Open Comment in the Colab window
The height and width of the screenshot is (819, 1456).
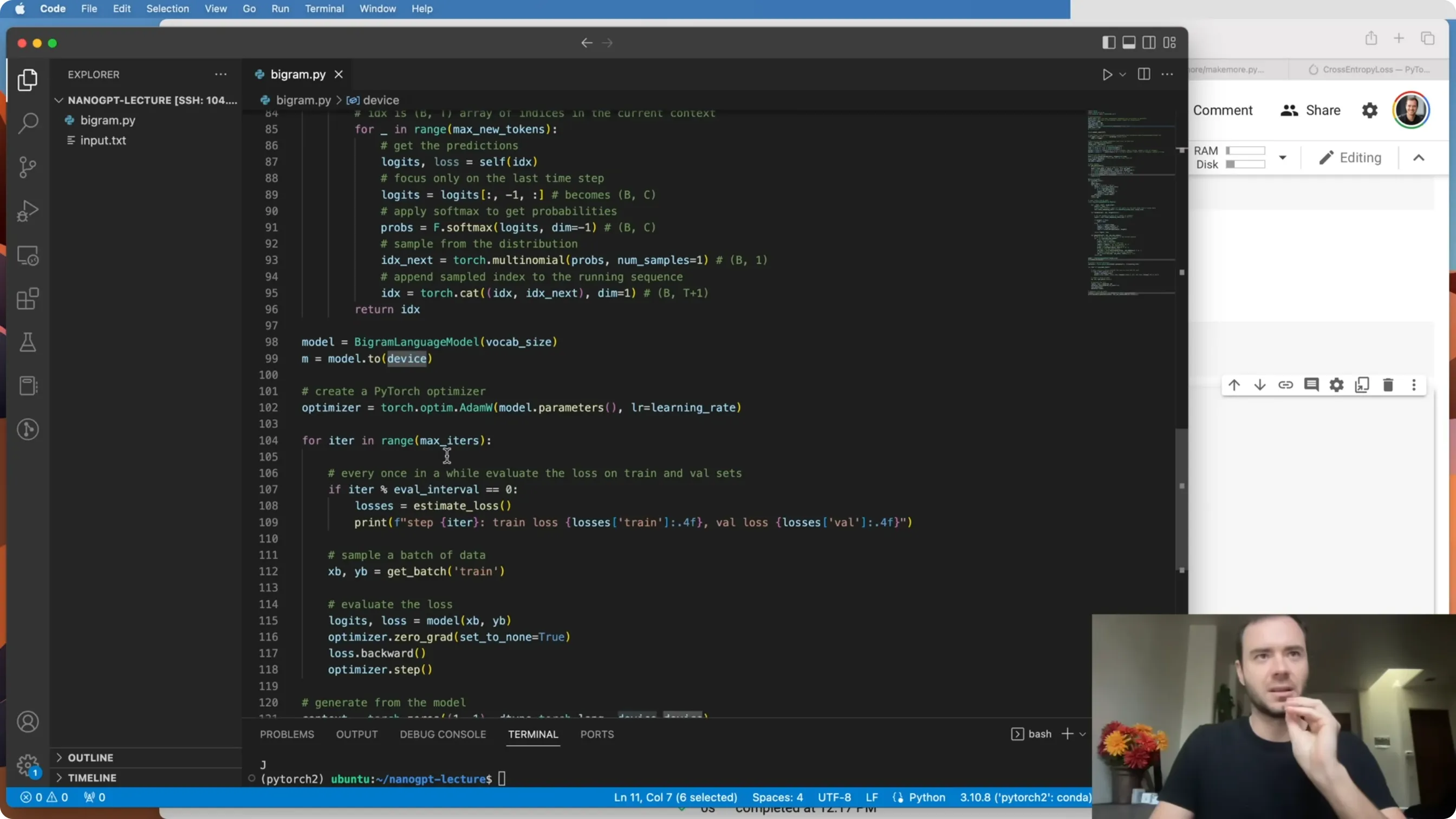tap(1223, 110)
